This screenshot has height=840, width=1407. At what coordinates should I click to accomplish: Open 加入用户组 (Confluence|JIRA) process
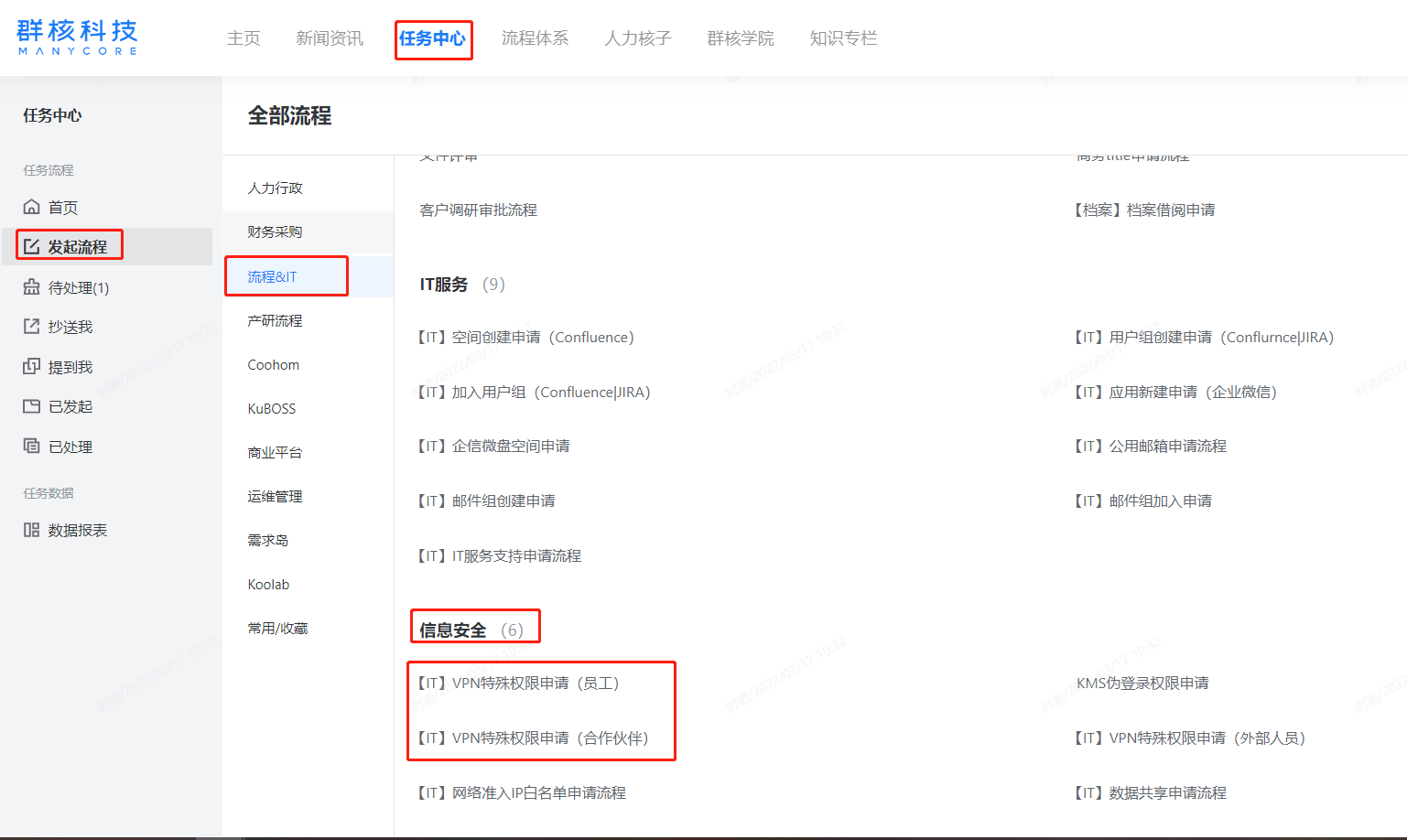coord(534,392)
